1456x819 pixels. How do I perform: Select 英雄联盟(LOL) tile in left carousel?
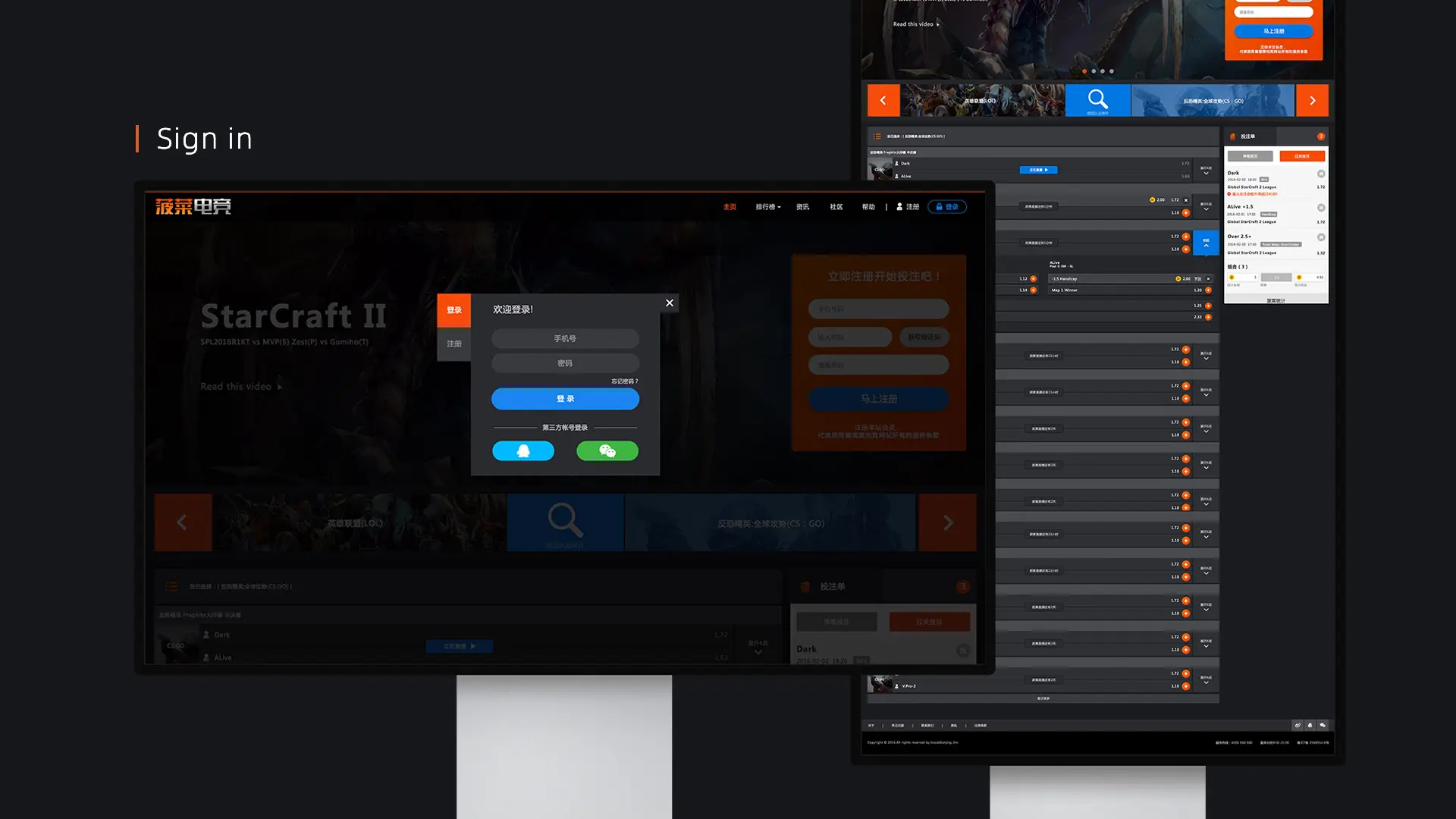359,522
